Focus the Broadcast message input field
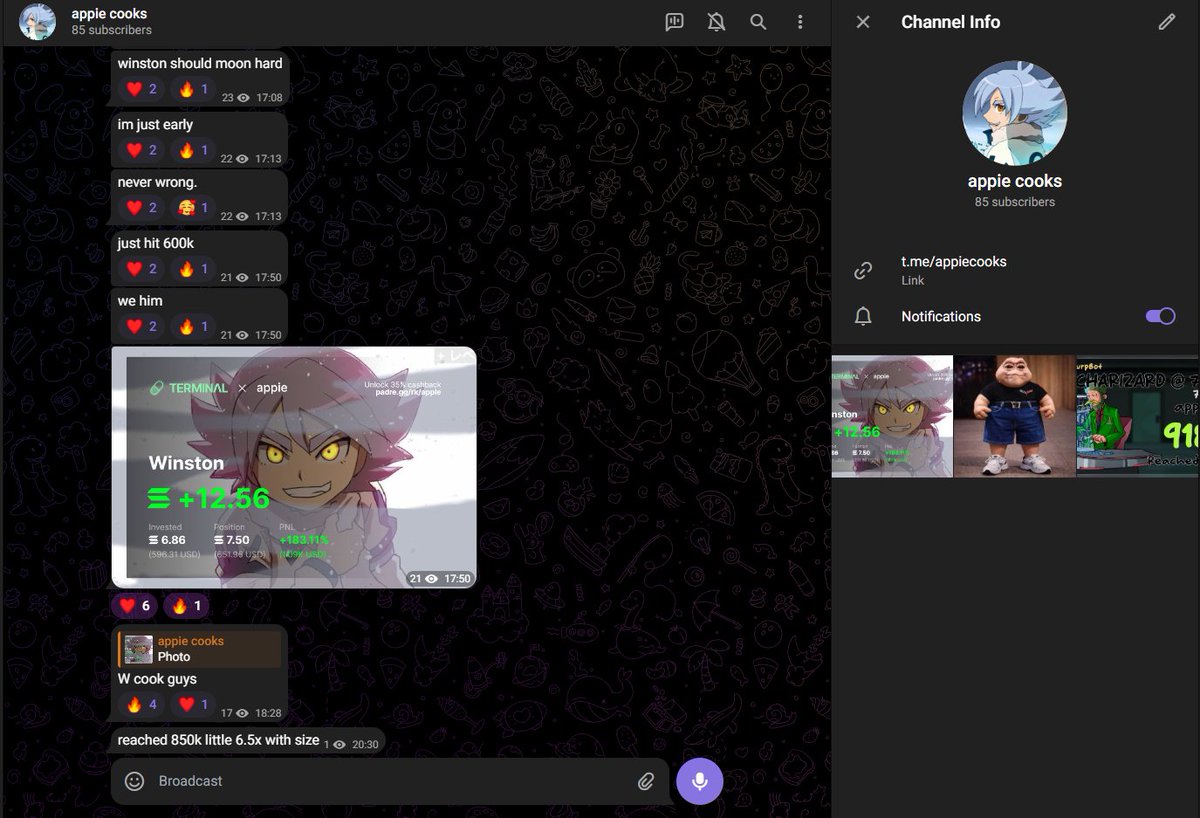Viewport: 1200px width, 818px height. point(391,781)
